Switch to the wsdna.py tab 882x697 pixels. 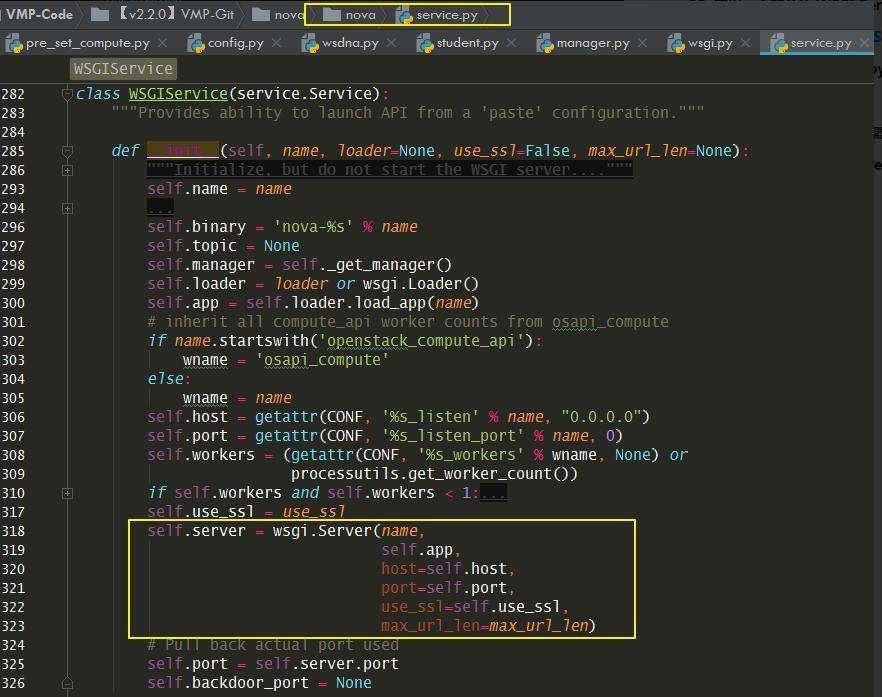point(350,43)
